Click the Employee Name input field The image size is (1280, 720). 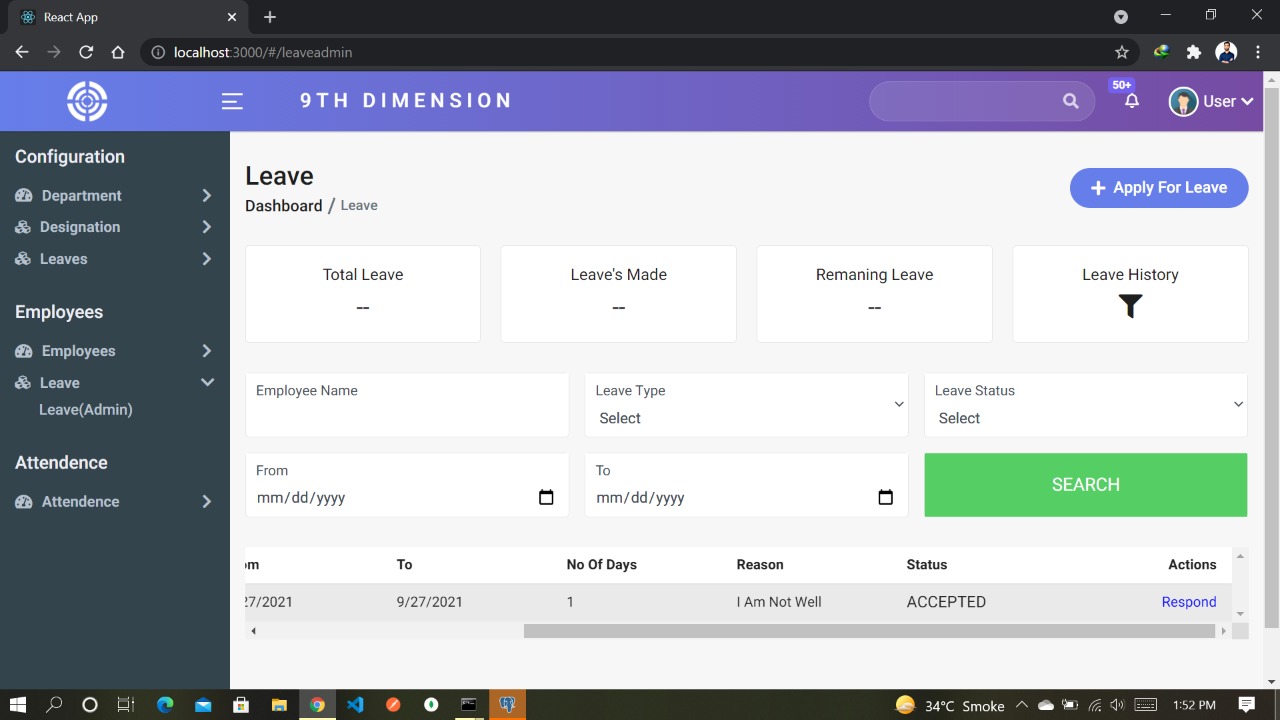coord(406,416)
